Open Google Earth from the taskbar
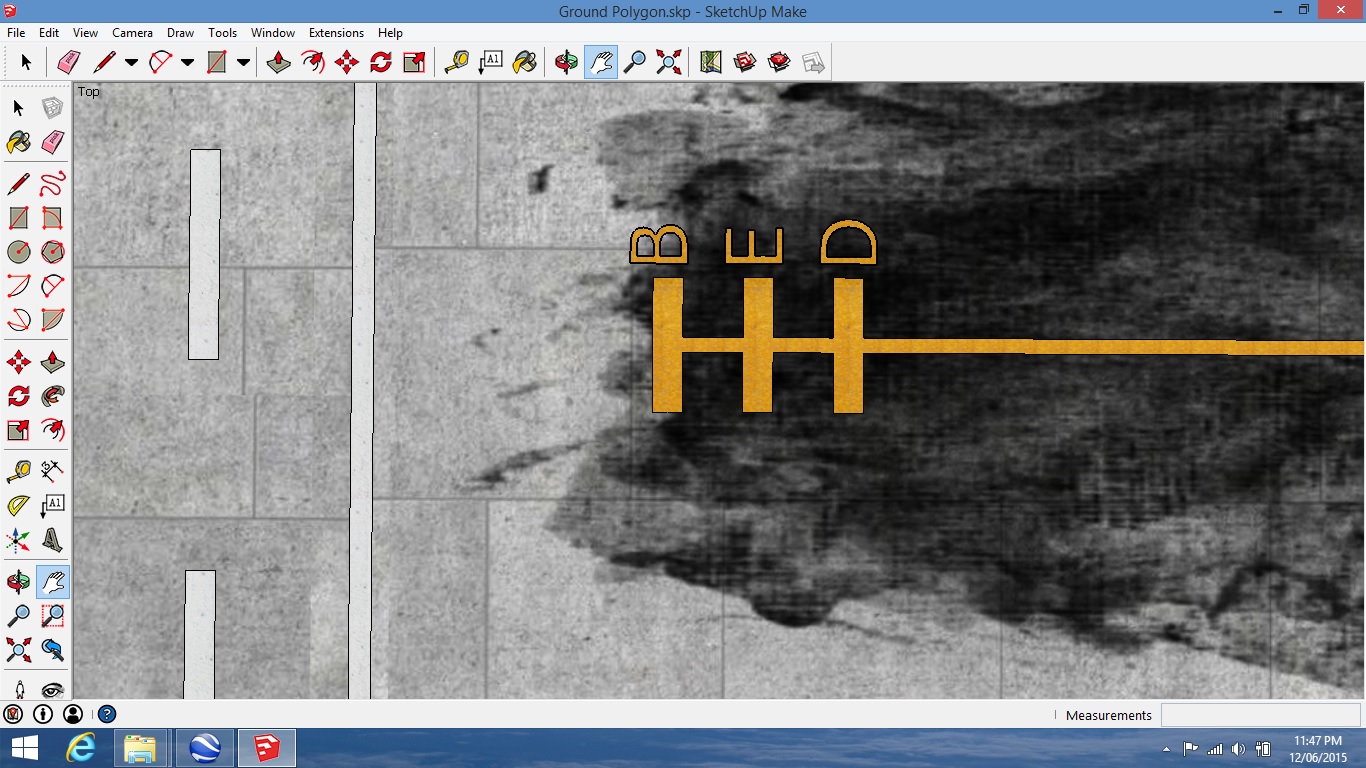Screen dimensions: 1366x768 click(x=204, y=748)
